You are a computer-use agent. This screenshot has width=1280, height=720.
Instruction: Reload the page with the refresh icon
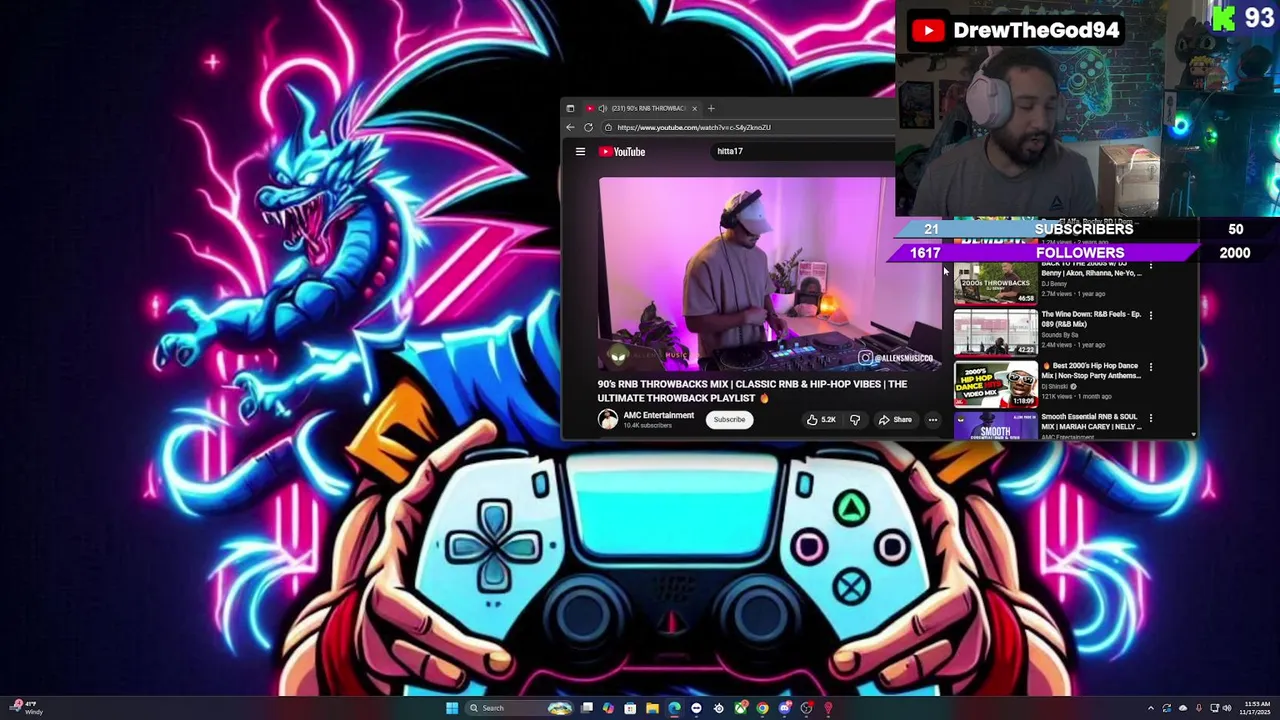point(588,128)
